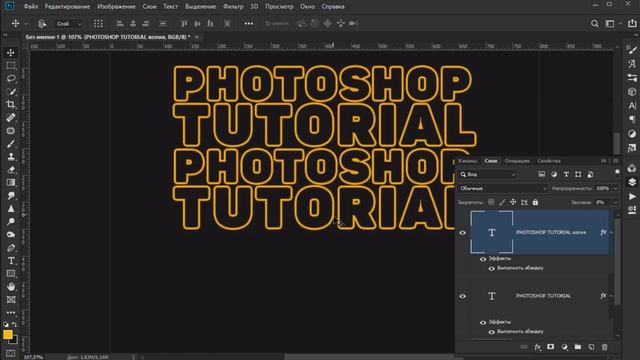The image size is (640, 360).
Task: Hide the PHOTOSHOP TUTORIAL копия layer
Action: pos(462,233)
